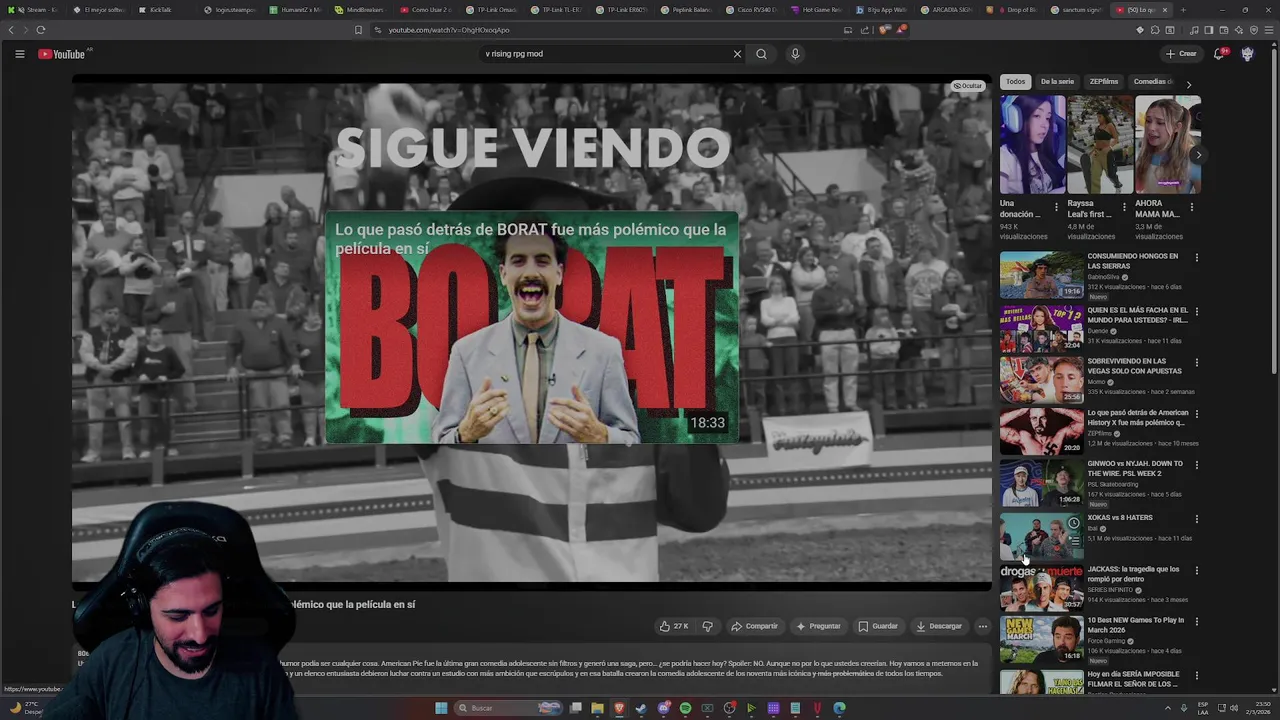
Task: Click the Descargar download button
Action: [939, 626]
